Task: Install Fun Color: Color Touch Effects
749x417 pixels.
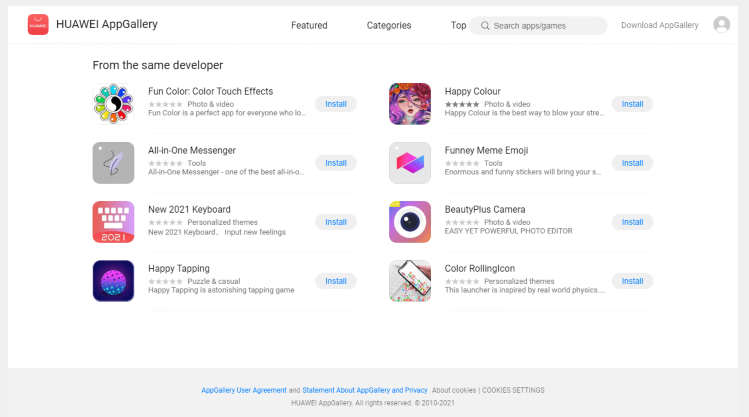Action: [x=336, y=104]
